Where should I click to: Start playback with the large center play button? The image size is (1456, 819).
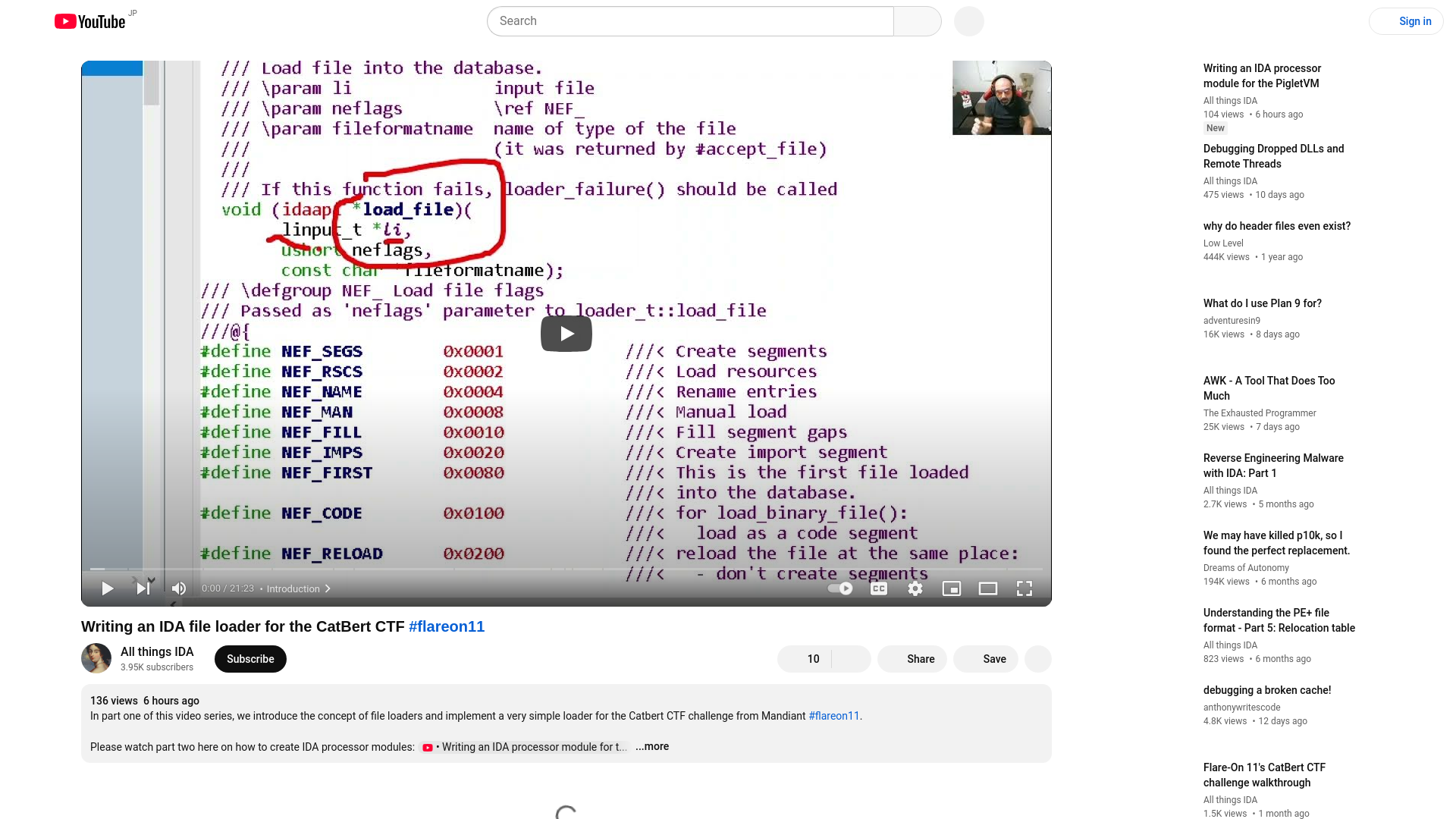click(566, 334)
